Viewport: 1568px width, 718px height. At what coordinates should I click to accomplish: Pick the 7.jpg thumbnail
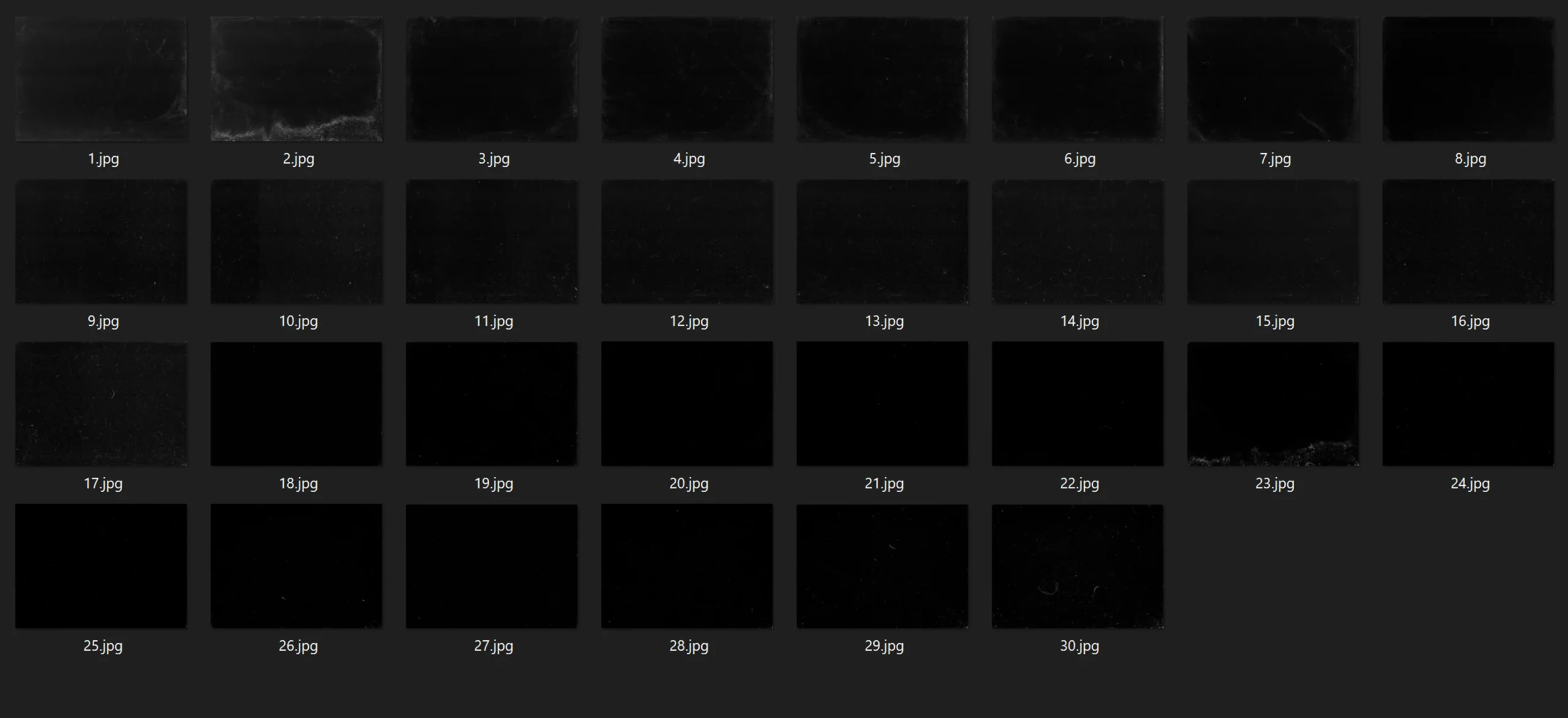(x=1273, y=79)
